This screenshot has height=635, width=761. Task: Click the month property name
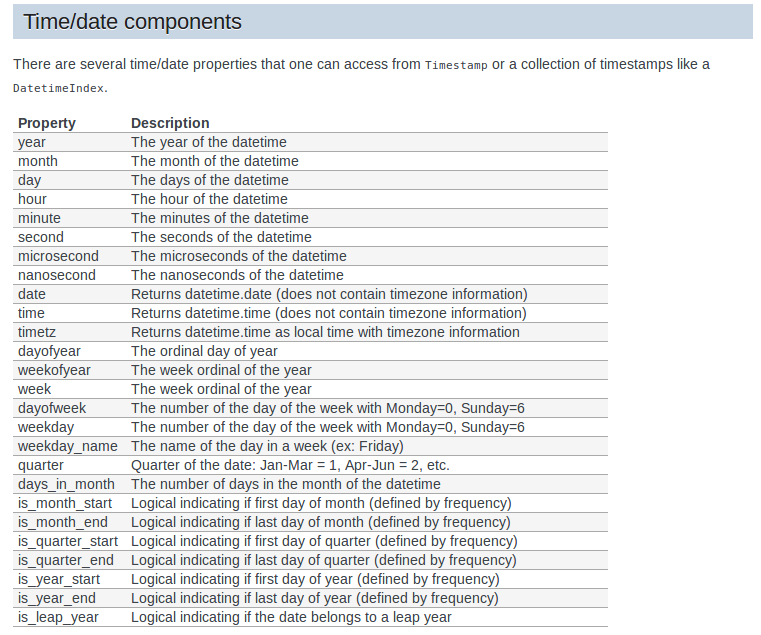(x=38, y=161)
